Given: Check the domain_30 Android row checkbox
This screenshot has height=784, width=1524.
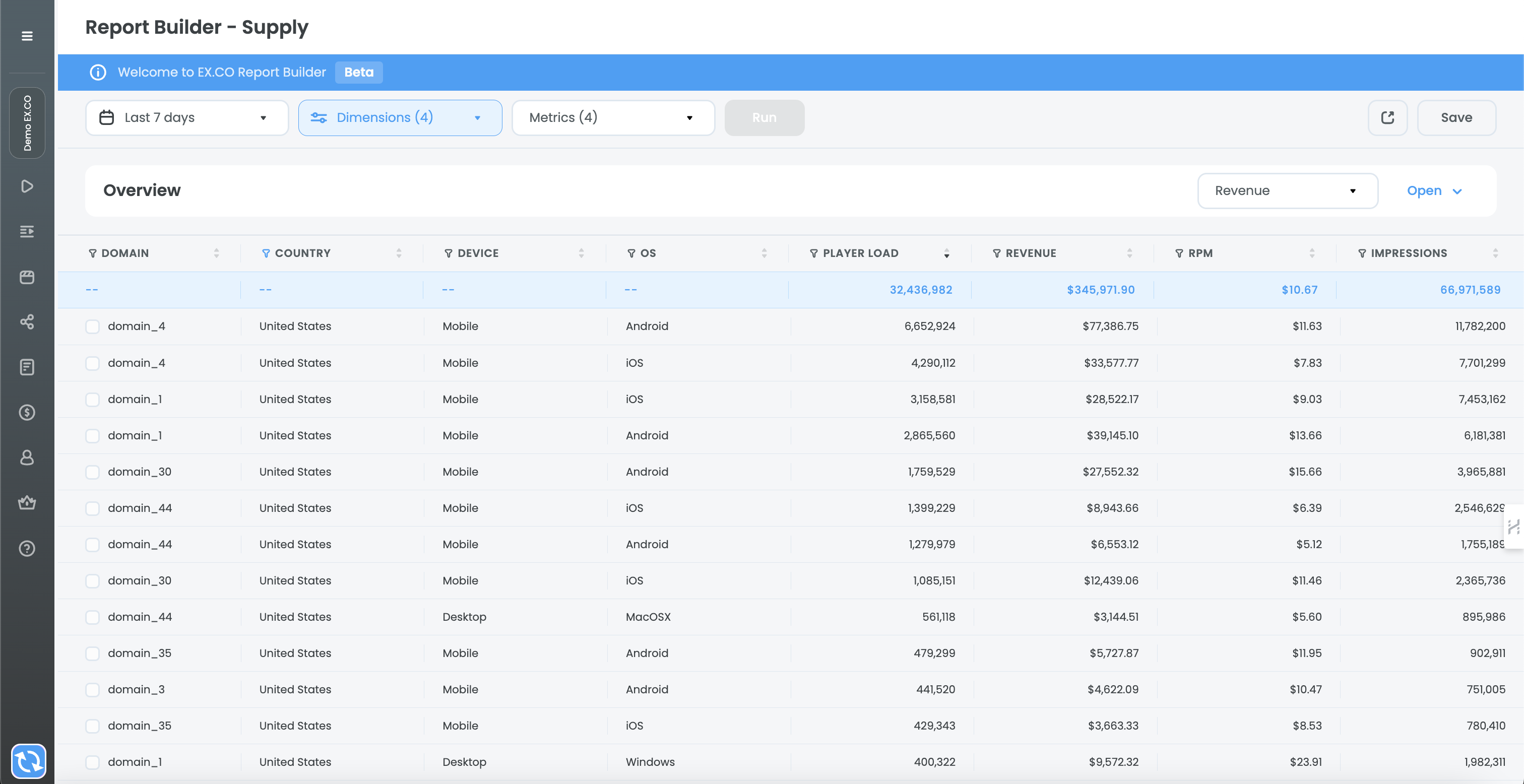Looking at the screenshot, I should coord(92,472).
